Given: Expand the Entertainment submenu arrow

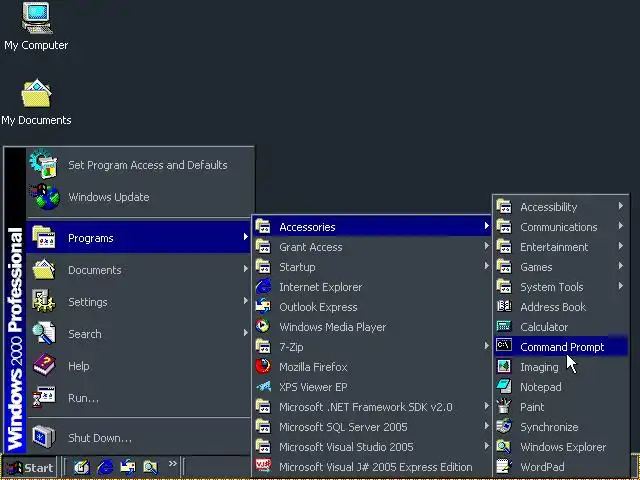Looking at the screenshot, I should tap(620, 246).
